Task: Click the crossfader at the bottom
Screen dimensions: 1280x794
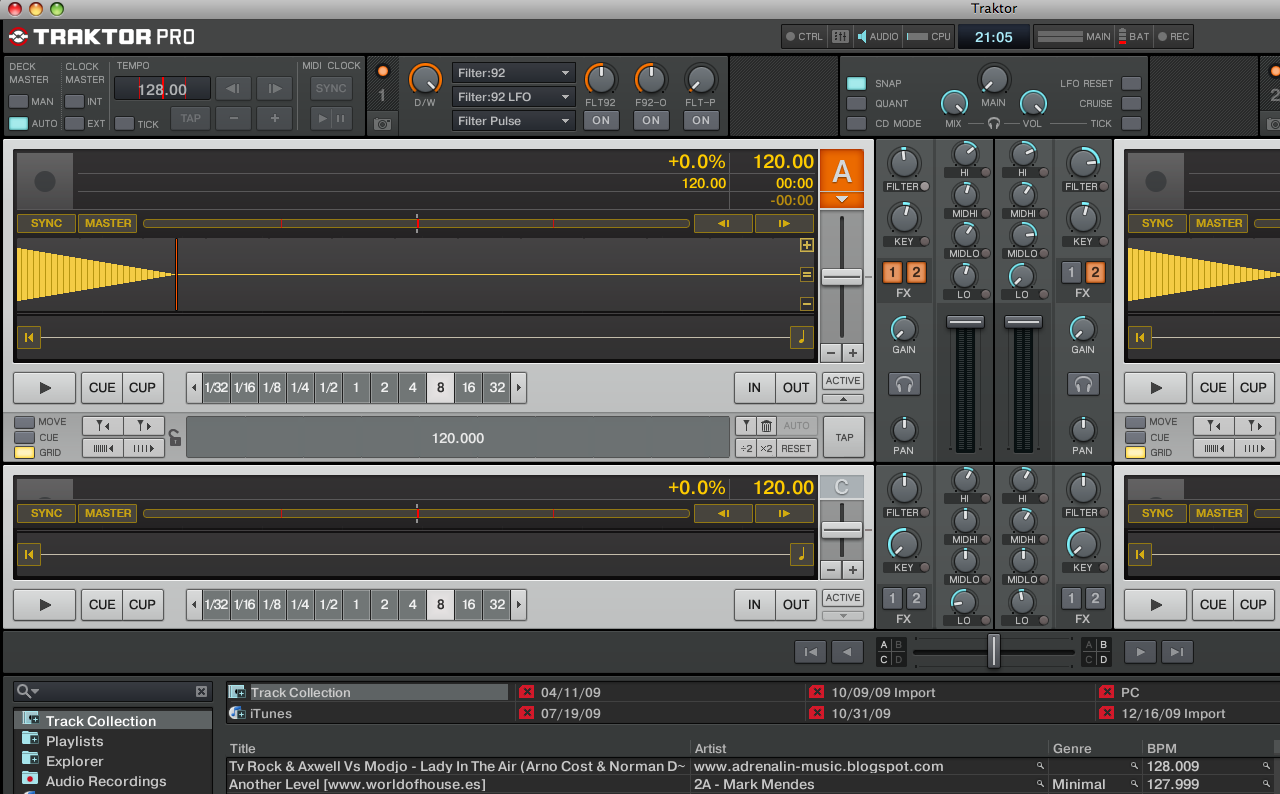Action: (993, 651)
